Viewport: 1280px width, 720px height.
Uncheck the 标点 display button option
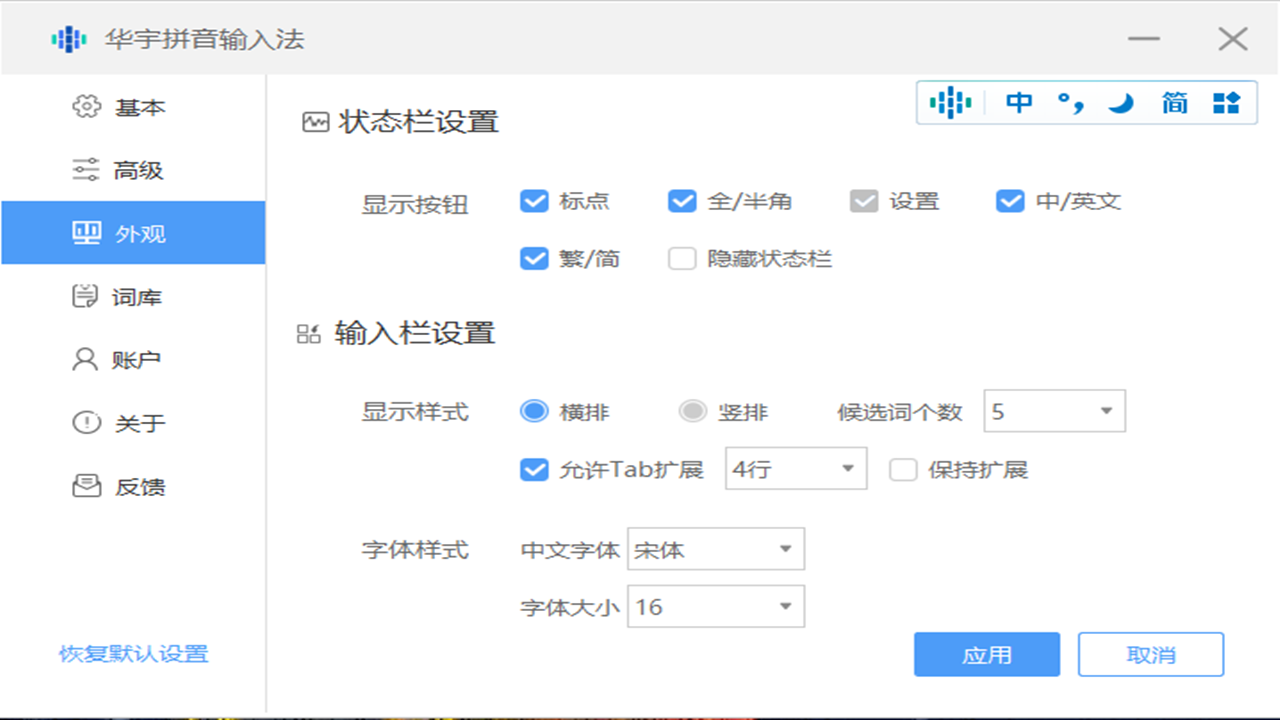click(x=533, y=201)
